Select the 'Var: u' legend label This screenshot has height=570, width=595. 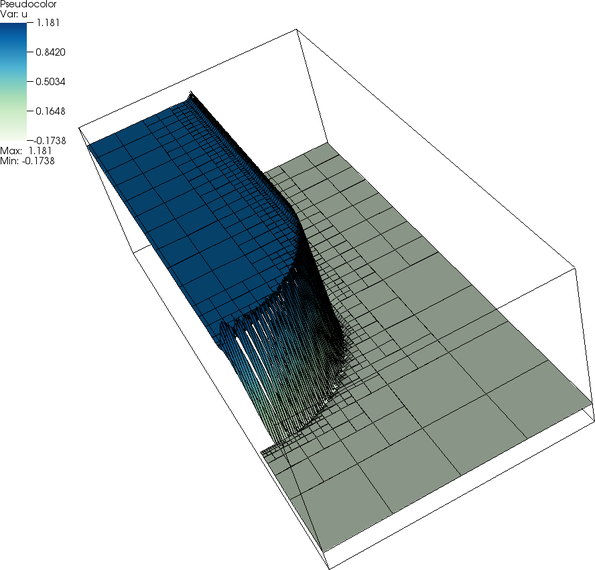click(x=14, y=14)
